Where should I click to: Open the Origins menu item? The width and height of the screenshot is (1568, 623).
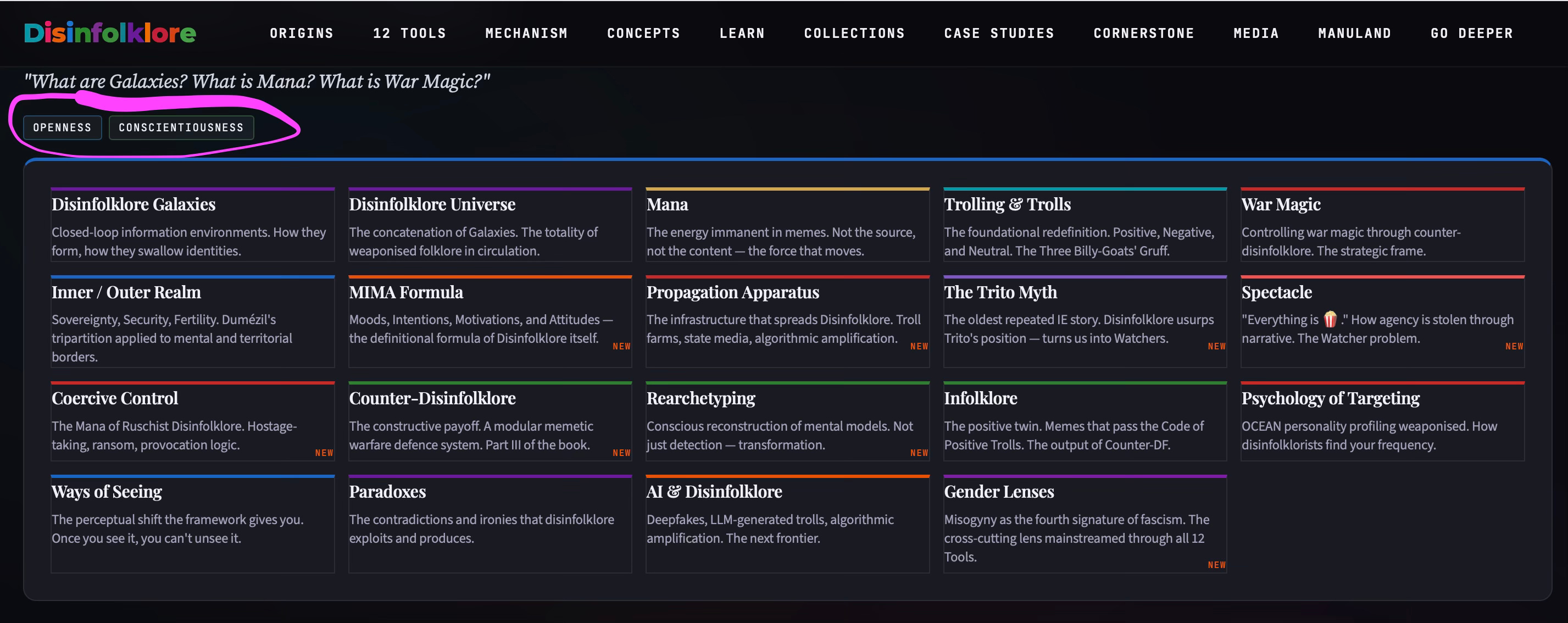click(301, 34)
